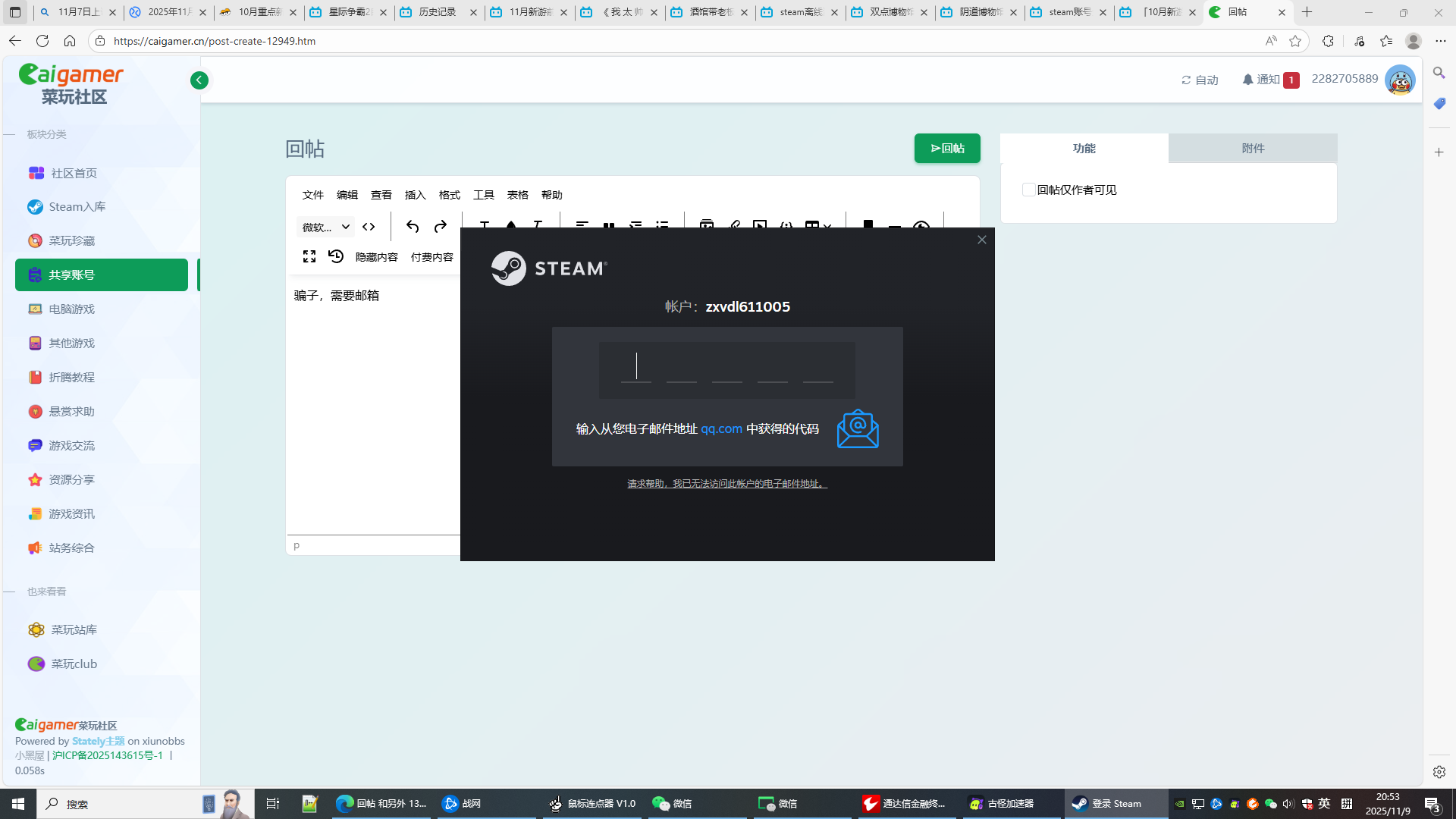Enter fullscreen editor mode
Viewport: 1456px width, 819px height.
tap(309, 256)
